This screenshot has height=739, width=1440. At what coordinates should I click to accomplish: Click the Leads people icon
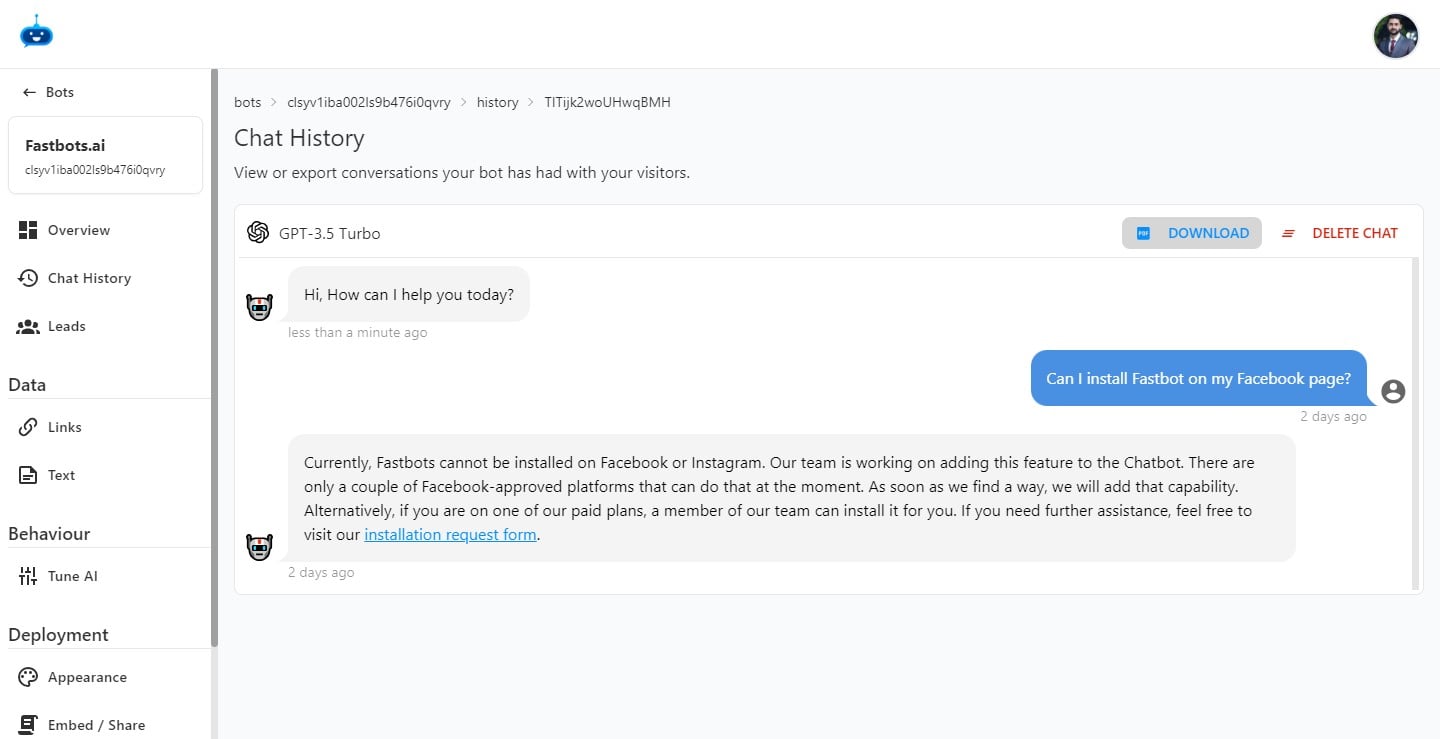(x=28, y=326)
